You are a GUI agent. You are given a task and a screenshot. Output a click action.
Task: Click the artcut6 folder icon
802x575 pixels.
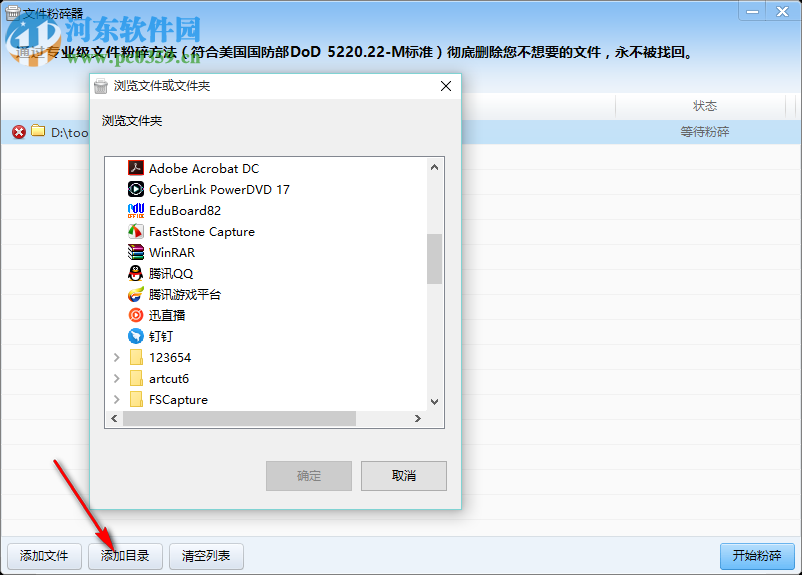click(136, 378)
